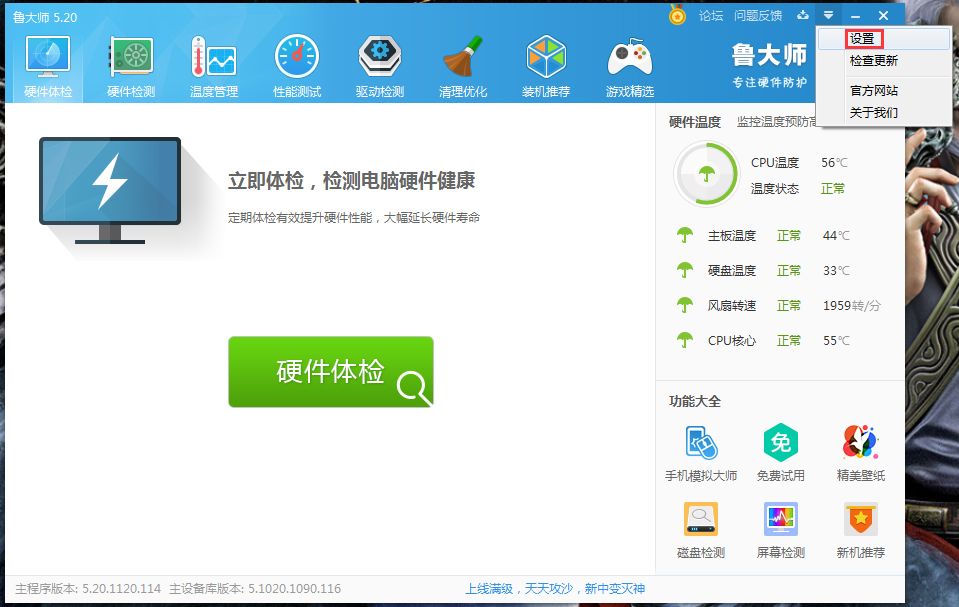Viewport: 959px width, 607px height.
Task: Select the 温度管理 temperature management icon
Action: point(212,62)
